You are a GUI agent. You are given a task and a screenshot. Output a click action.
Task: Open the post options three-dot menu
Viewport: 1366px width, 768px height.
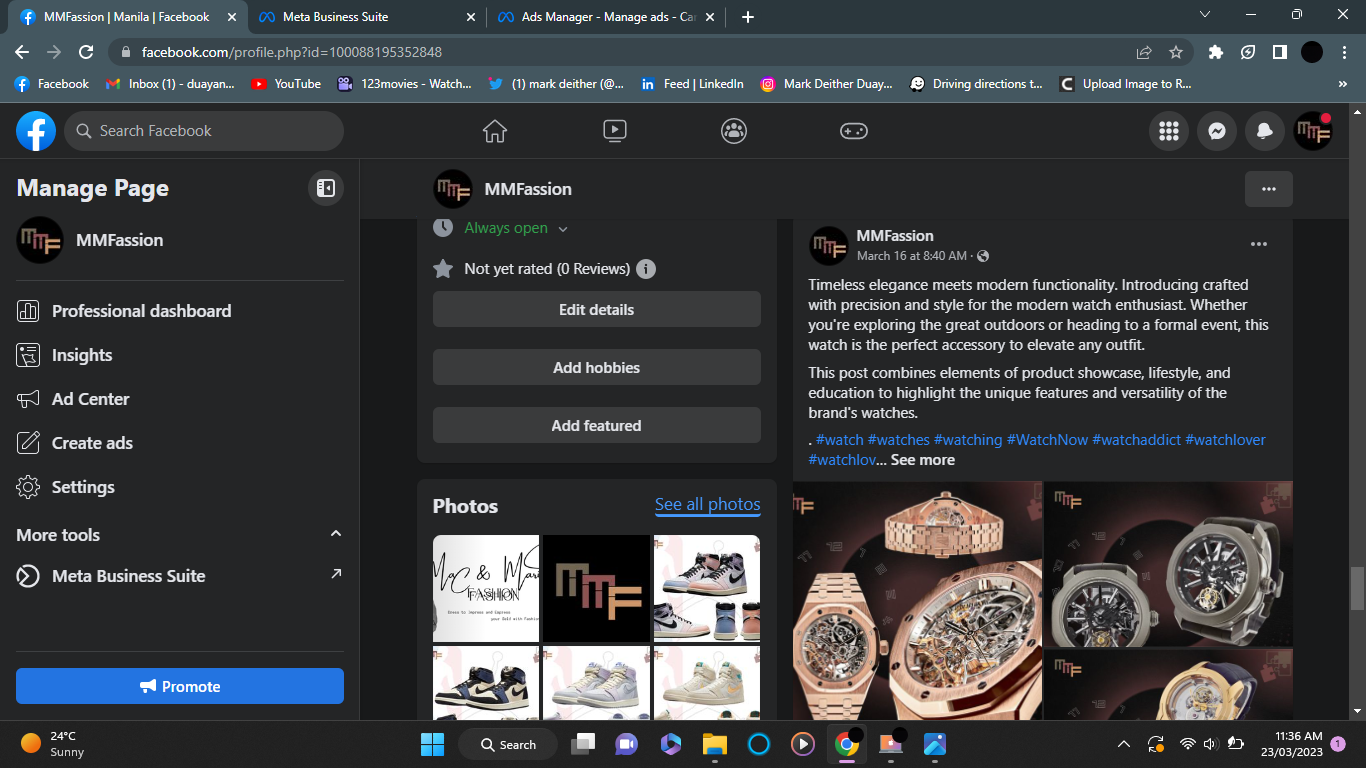coord(1259,244)
